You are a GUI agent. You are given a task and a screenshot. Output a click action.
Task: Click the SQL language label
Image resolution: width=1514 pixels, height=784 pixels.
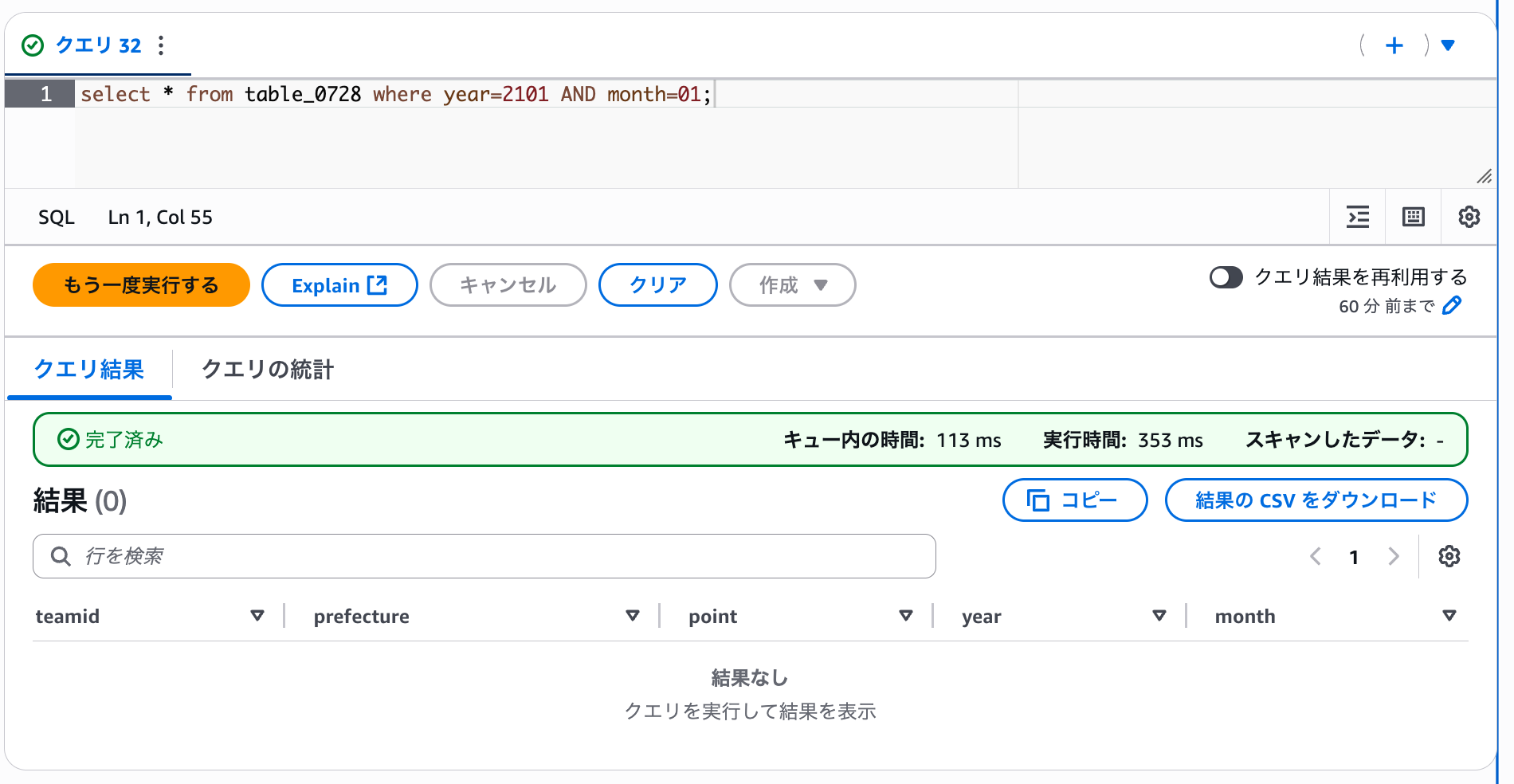point(57,218)
